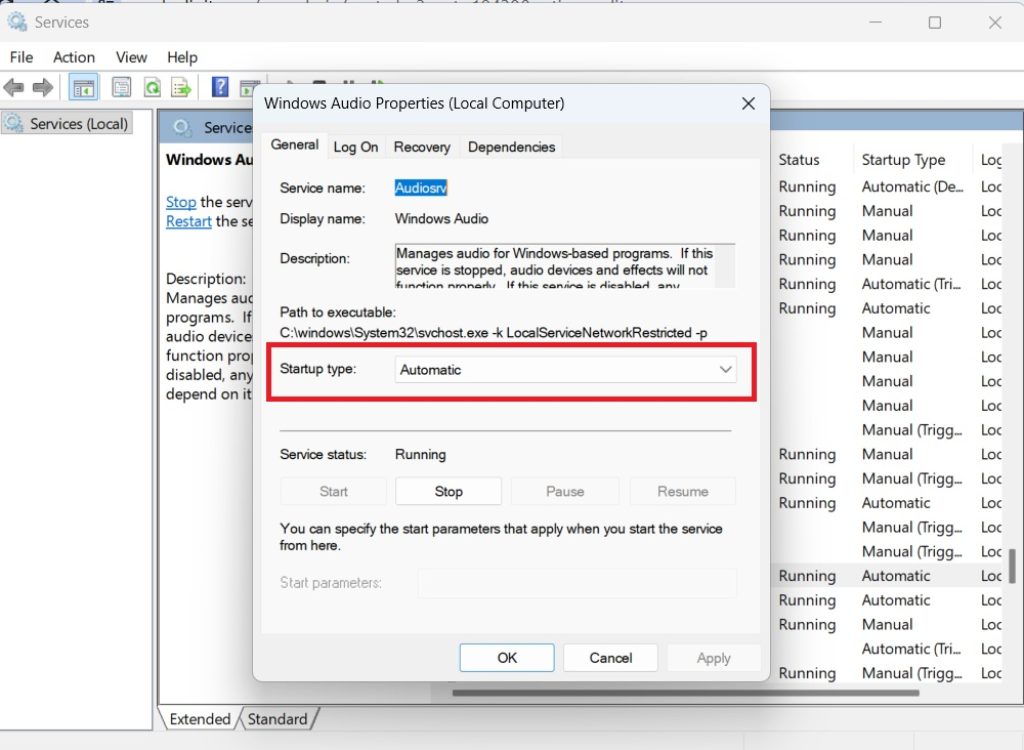Viewport: 1024px width, 750px height.
Task: Click the 'Windows Audio' display name text
Action: [441, 219]
